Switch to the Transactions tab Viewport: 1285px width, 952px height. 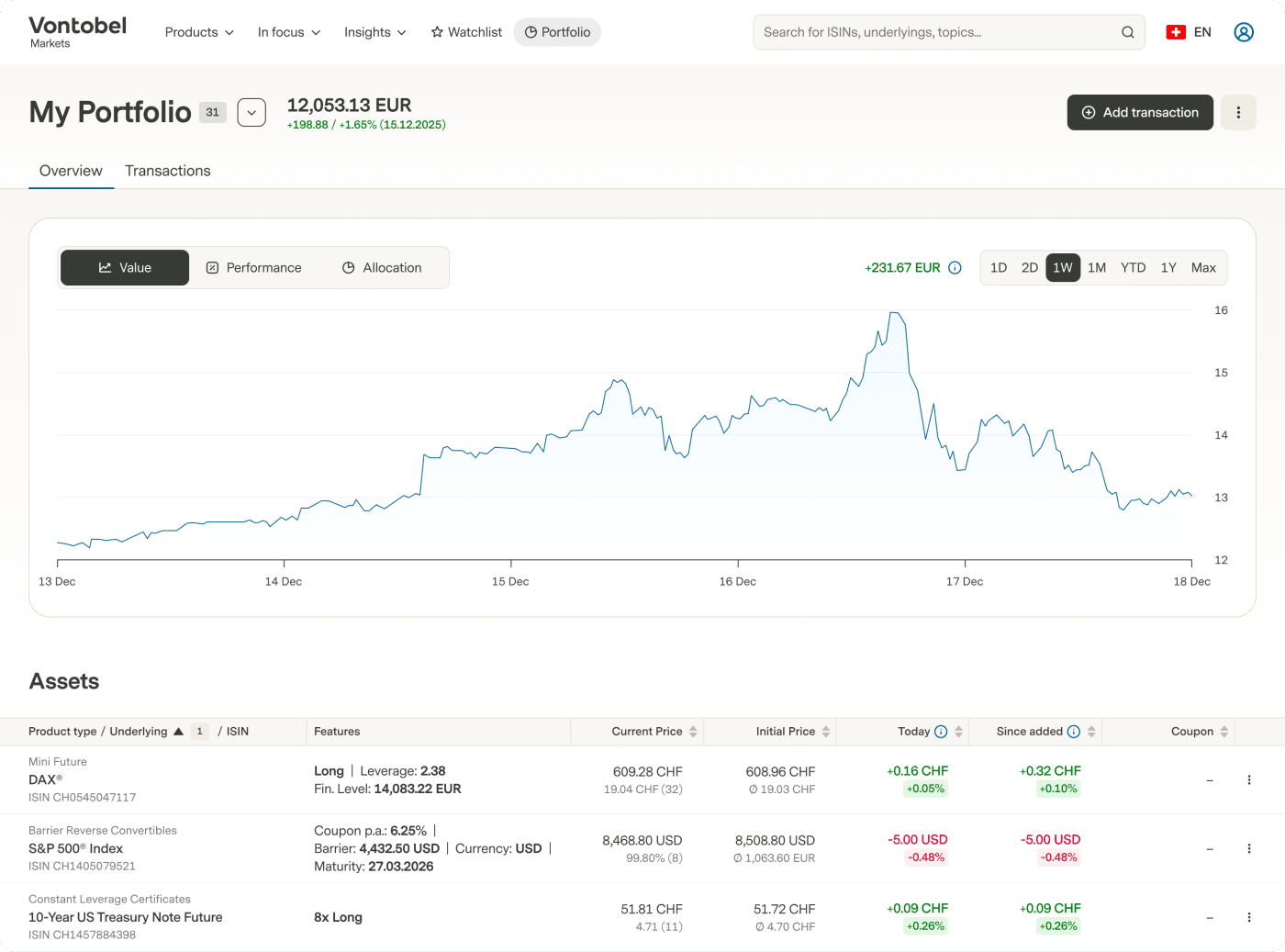pos(168,171)
